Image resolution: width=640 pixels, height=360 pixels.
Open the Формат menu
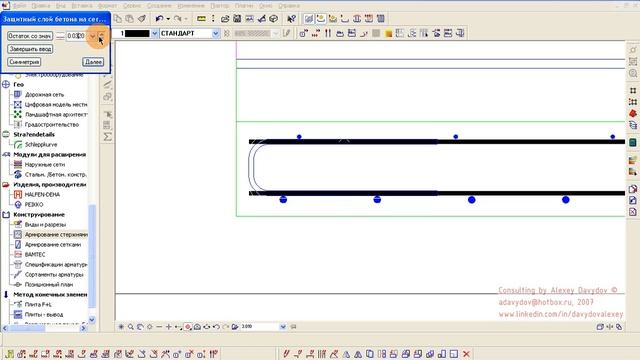point(107,6)
